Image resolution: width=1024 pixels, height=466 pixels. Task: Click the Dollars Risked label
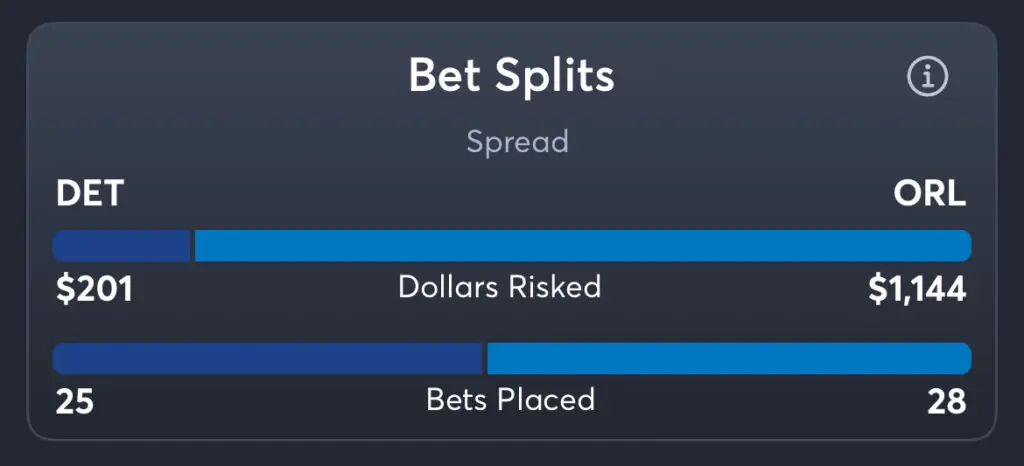(500, 287)
